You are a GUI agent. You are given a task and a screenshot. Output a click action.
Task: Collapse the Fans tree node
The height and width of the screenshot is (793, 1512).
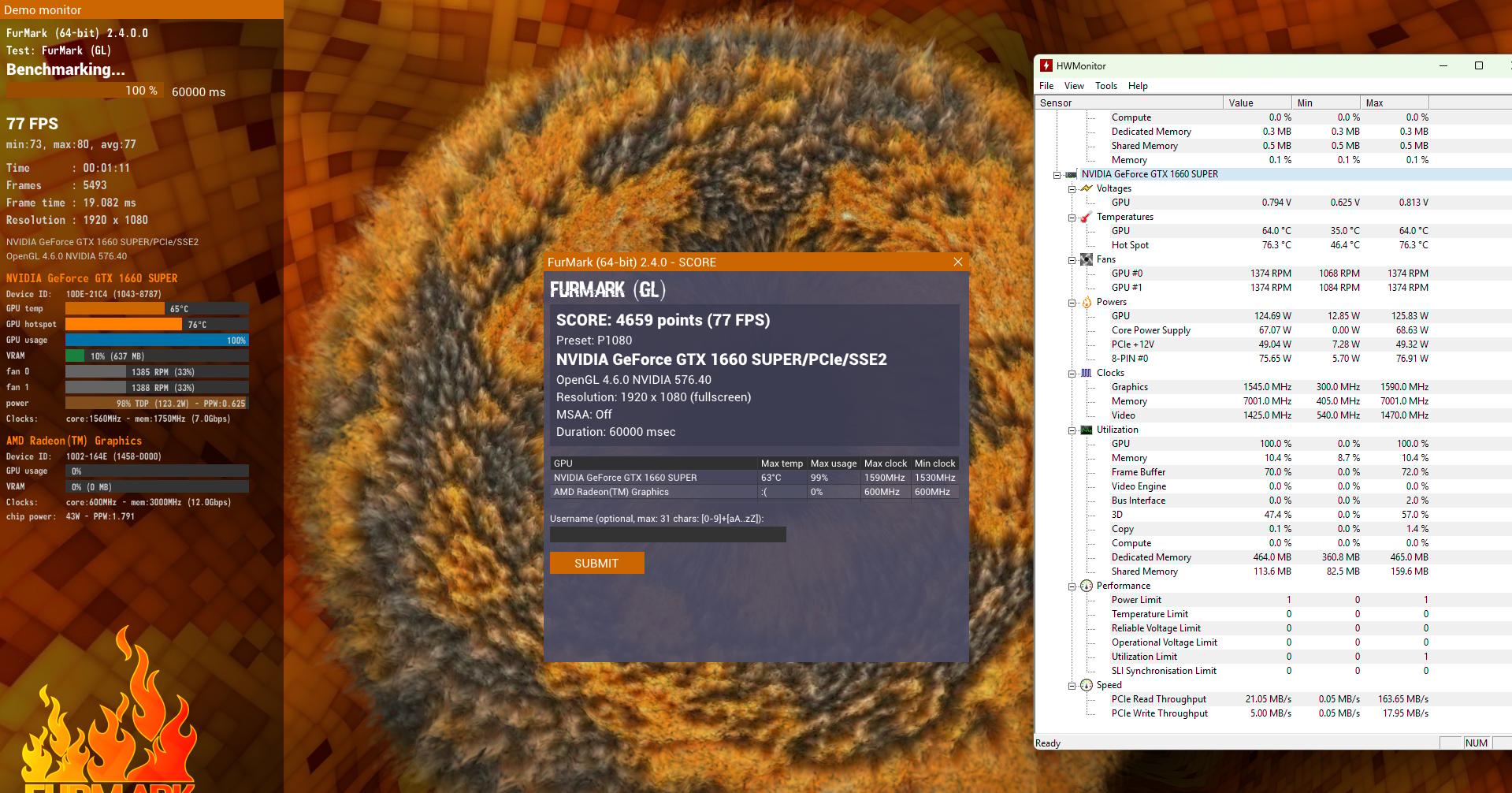coord(1072,260)
